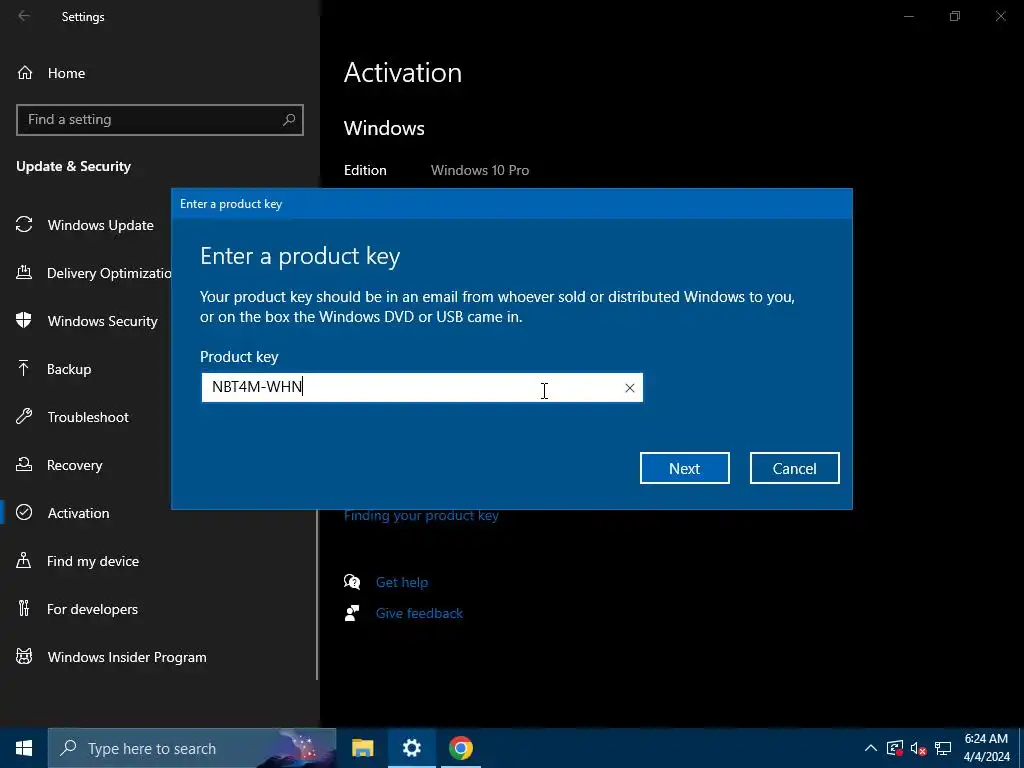The height and width of the screenshot is (768, 1024).
Task: Clear product key field with X icon
Action: point(630,388)
